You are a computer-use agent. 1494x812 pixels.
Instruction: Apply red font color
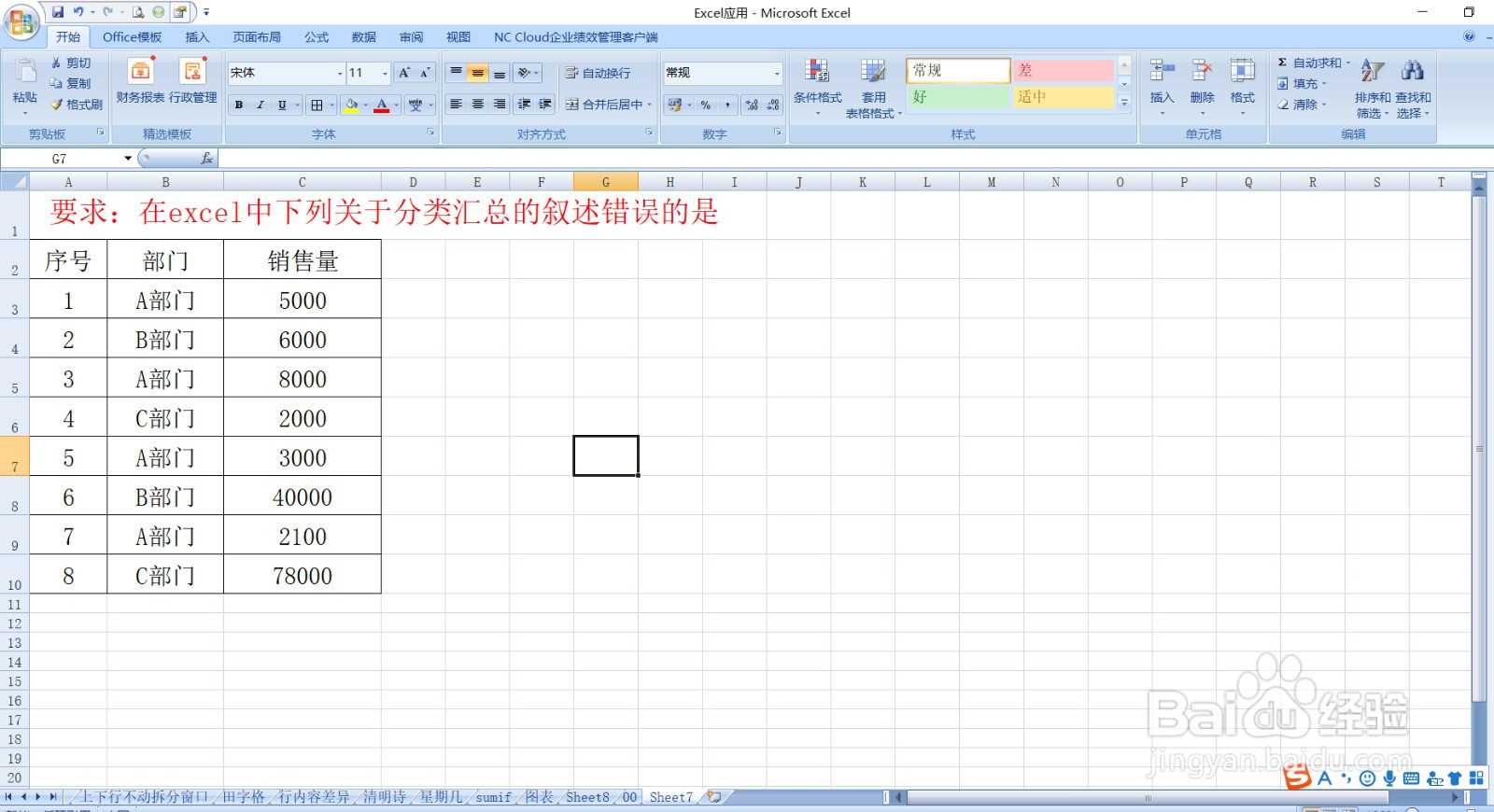[x=381, y=105]
